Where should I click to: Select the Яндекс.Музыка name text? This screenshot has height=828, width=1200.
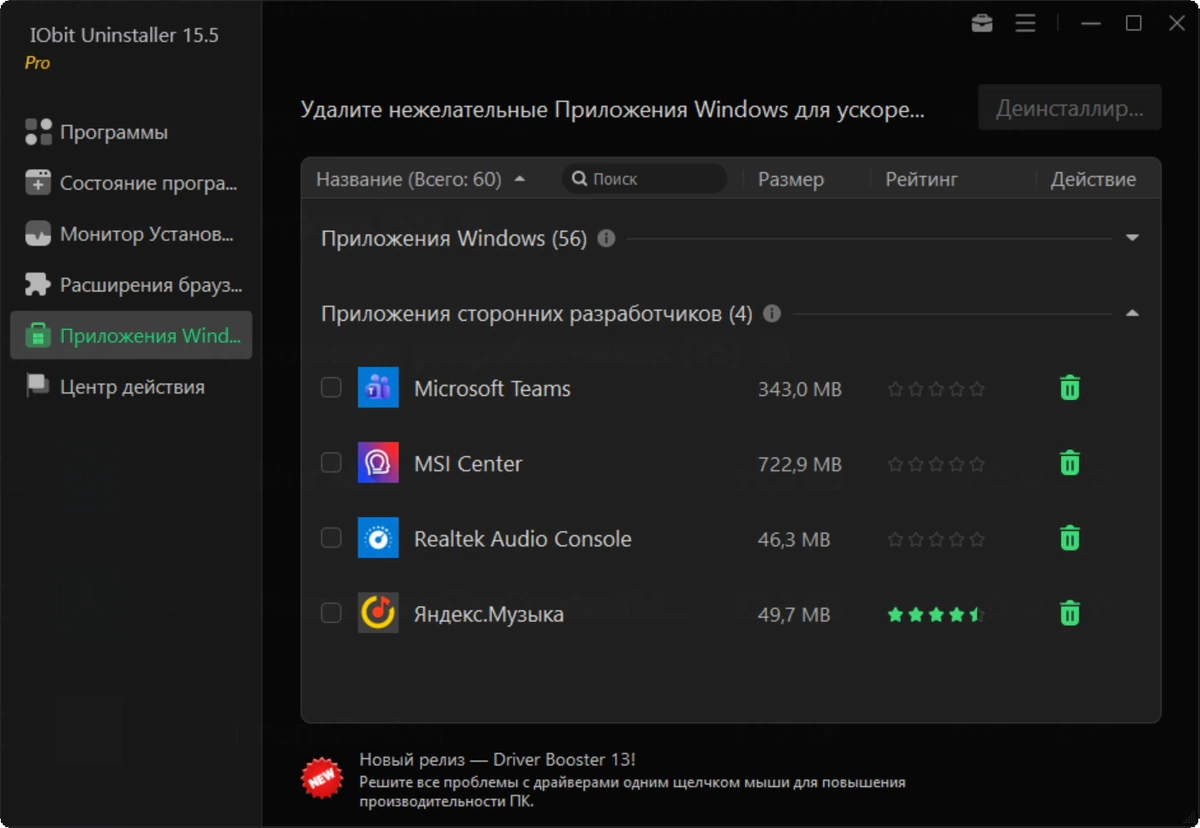coord(489,614)
